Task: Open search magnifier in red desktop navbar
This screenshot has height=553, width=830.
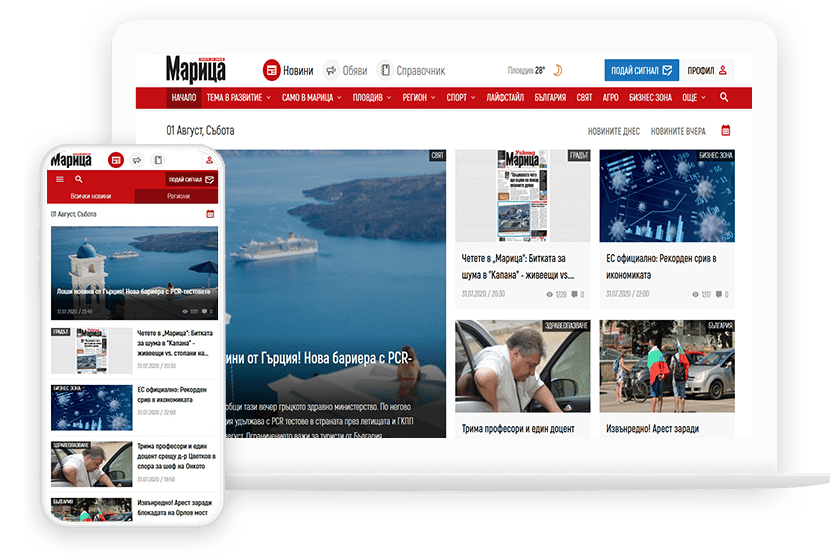Action: (x=724, y=97)
